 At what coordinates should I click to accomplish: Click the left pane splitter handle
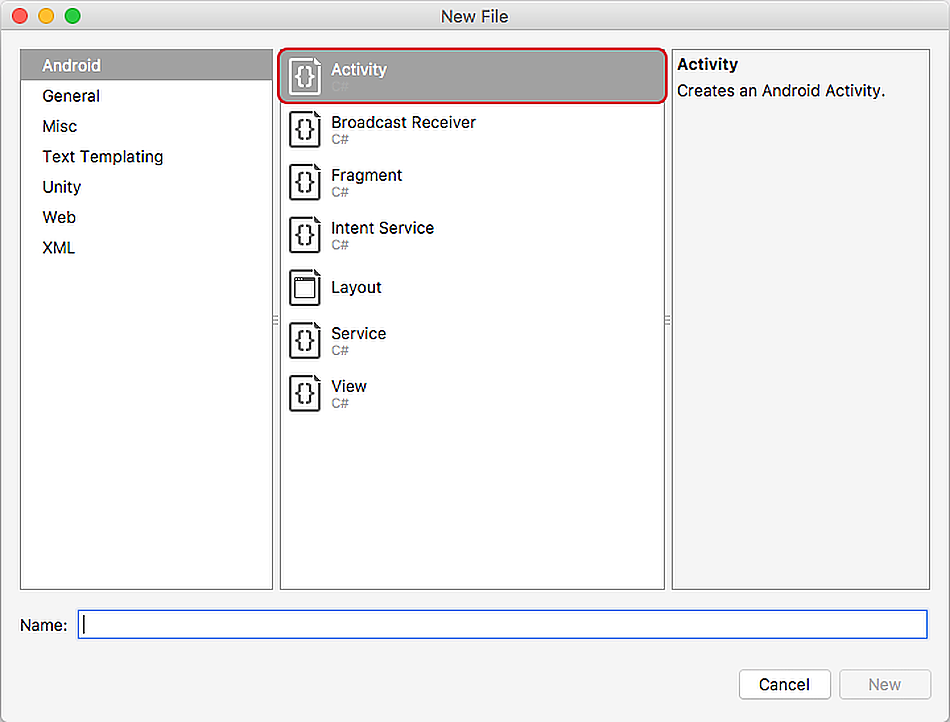pyautogui.click(x=276, y=320)
